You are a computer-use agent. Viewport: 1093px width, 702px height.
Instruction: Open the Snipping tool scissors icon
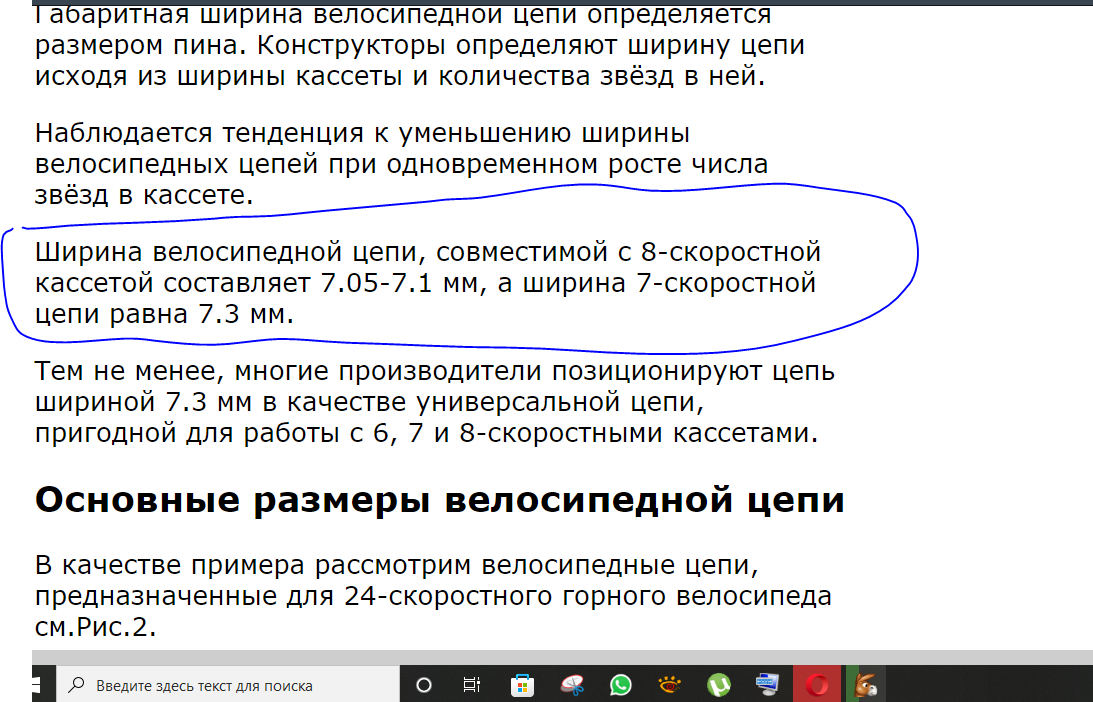coord(572,685)
